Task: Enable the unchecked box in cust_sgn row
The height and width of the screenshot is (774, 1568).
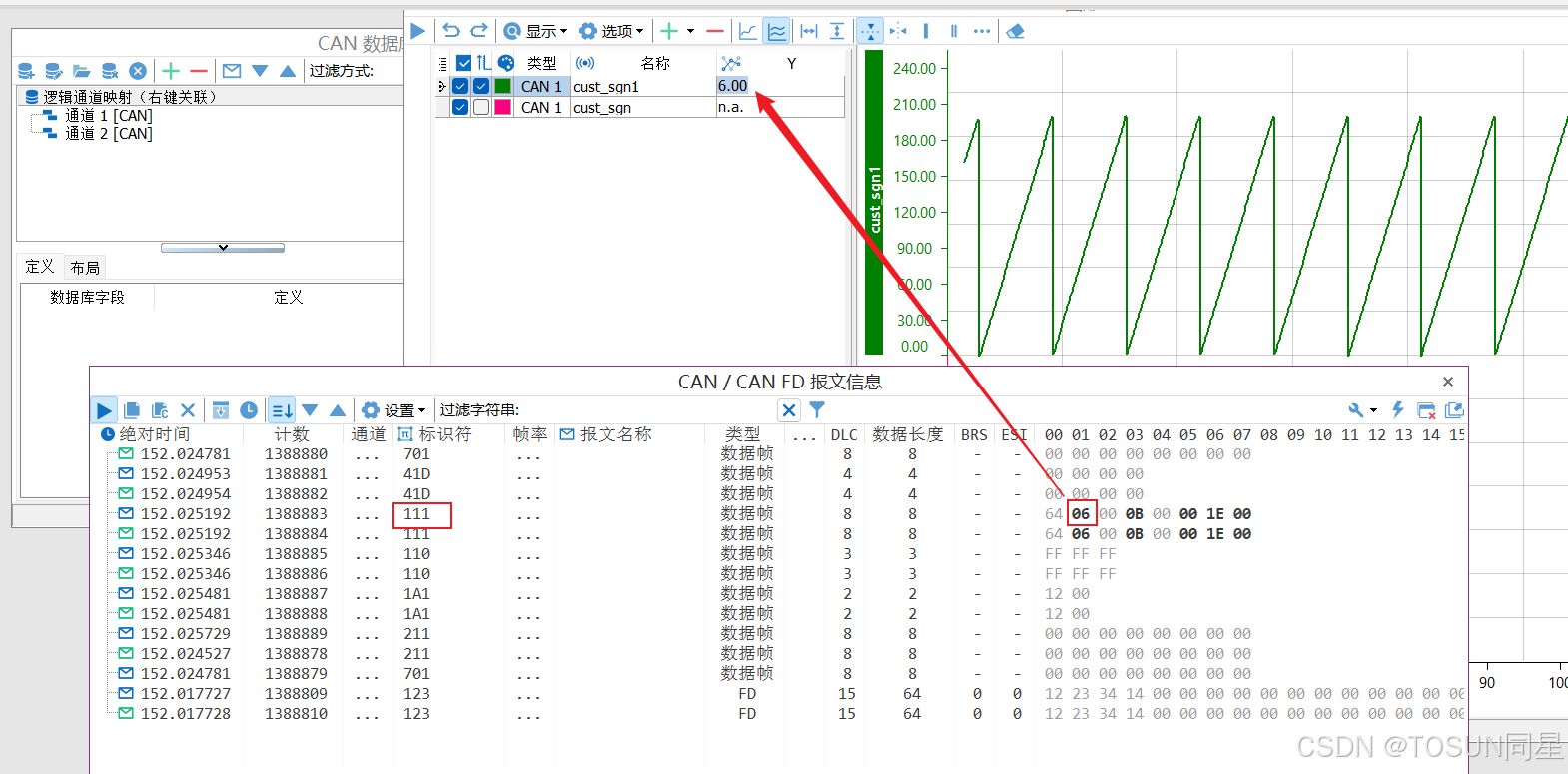Action: click(481, 107)
